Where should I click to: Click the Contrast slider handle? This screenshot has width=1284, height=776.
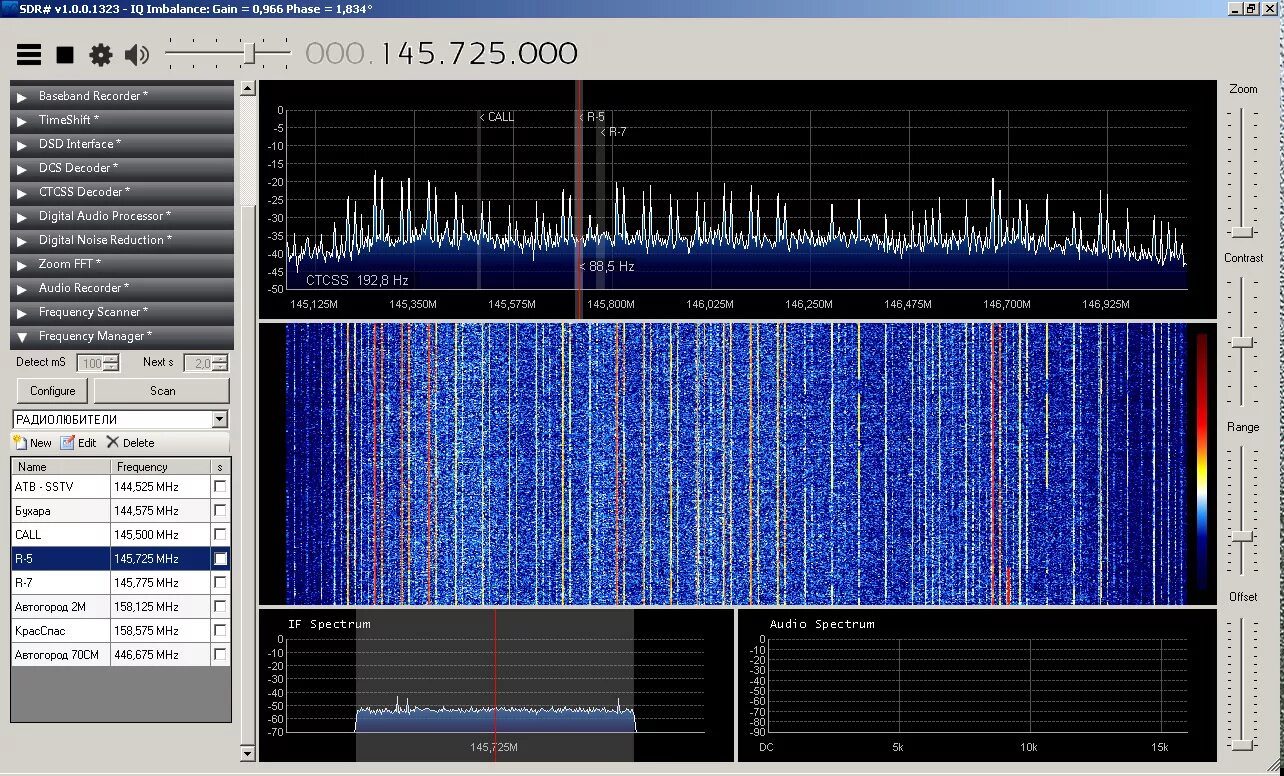coord(1243,342)
